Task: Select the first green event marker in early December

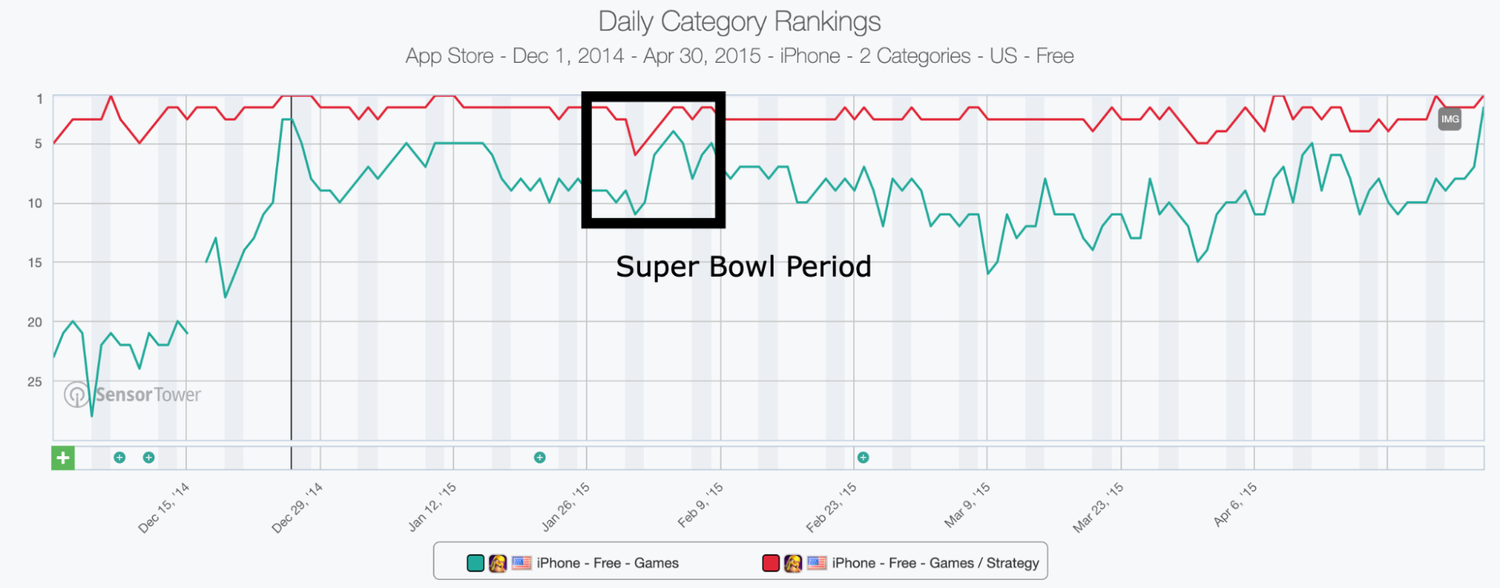Action: [119, 458]
